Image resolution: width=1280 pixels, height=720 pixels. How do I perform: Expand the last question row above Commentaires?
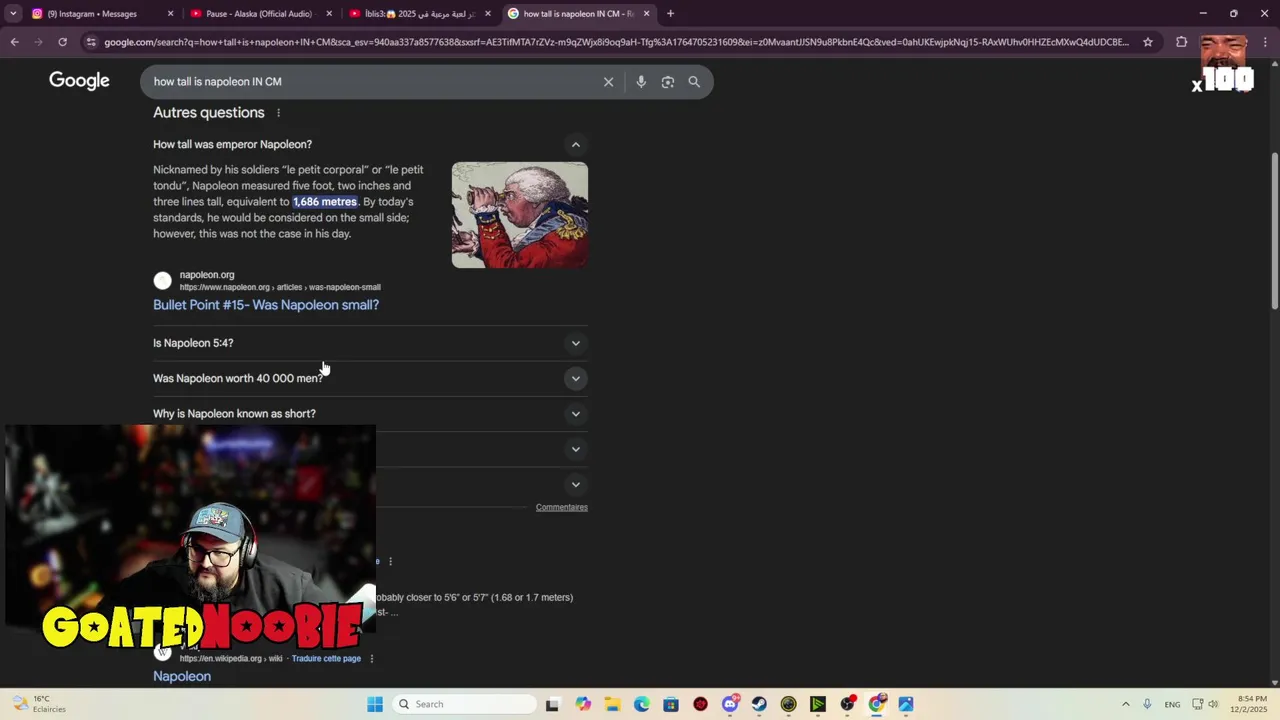tap(575, 484)
